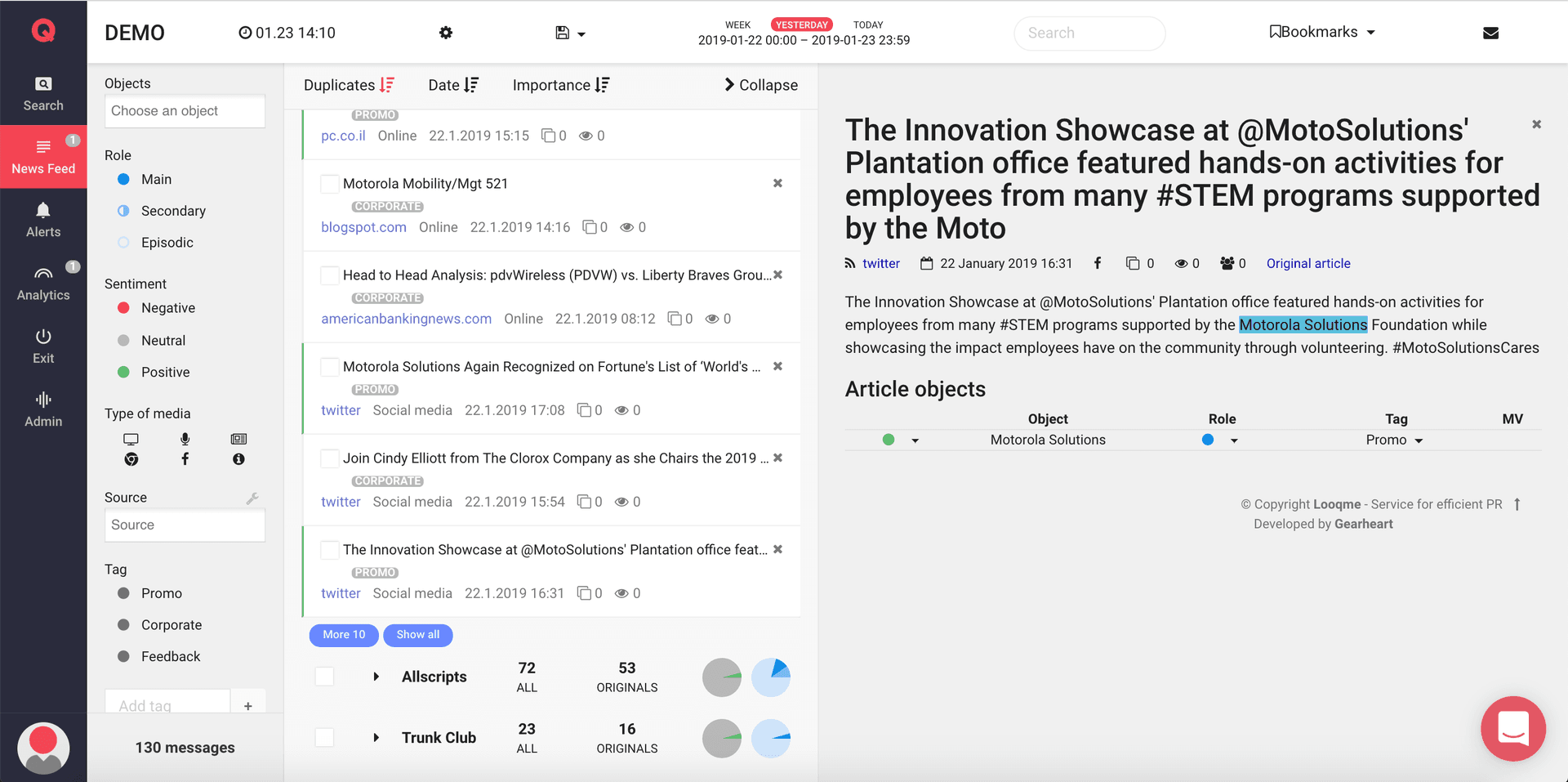Click the Looqme logo icon

[x=43, y=31]
